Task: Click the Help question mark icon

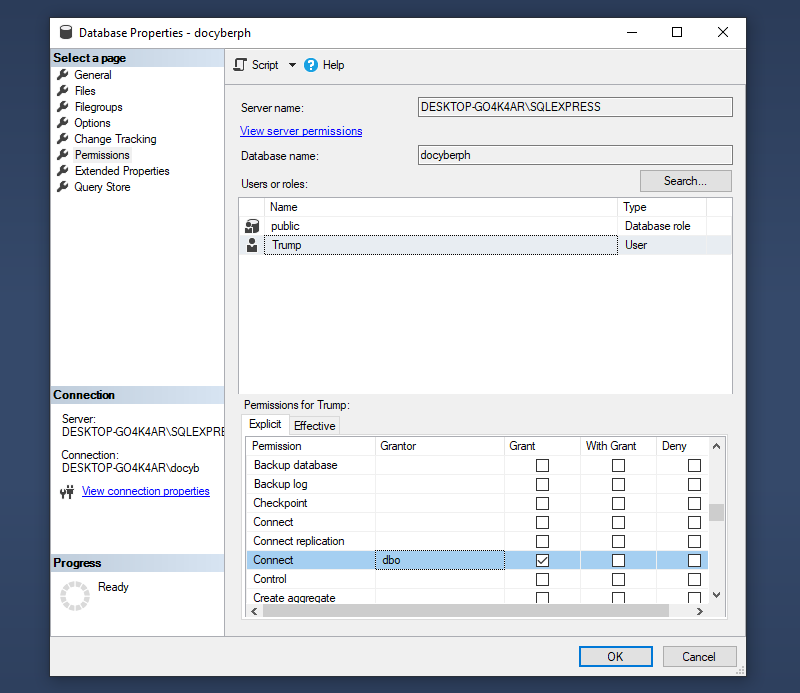Action: click(311, 65)
